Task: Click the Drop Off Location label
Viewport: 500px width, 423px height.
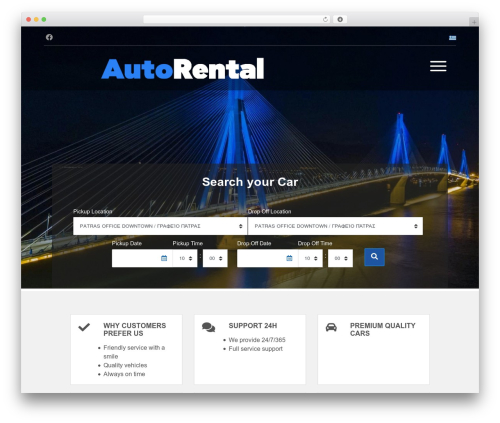Action: click(269, 211)
